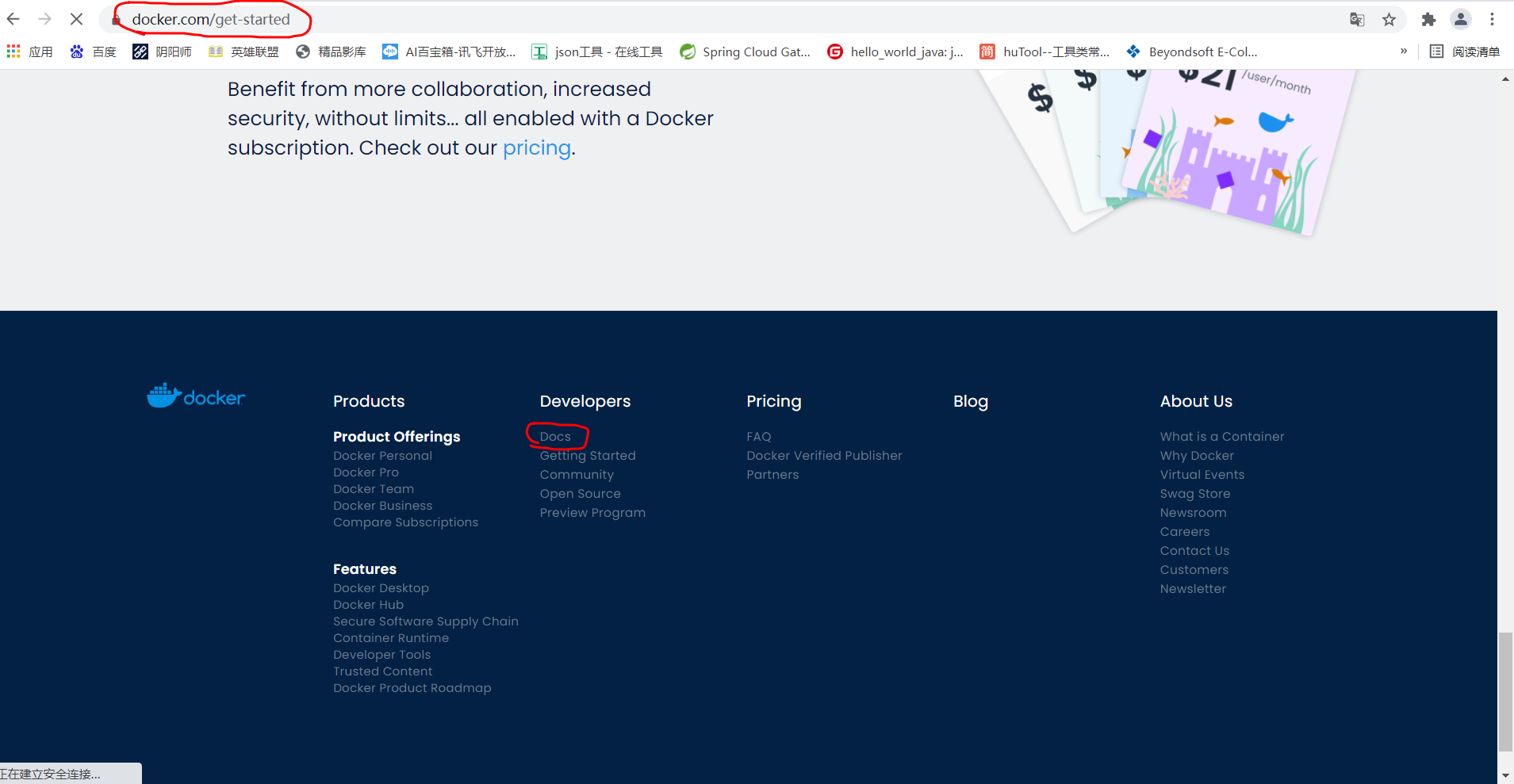Open the Docker Hub link

coord(369,605)
